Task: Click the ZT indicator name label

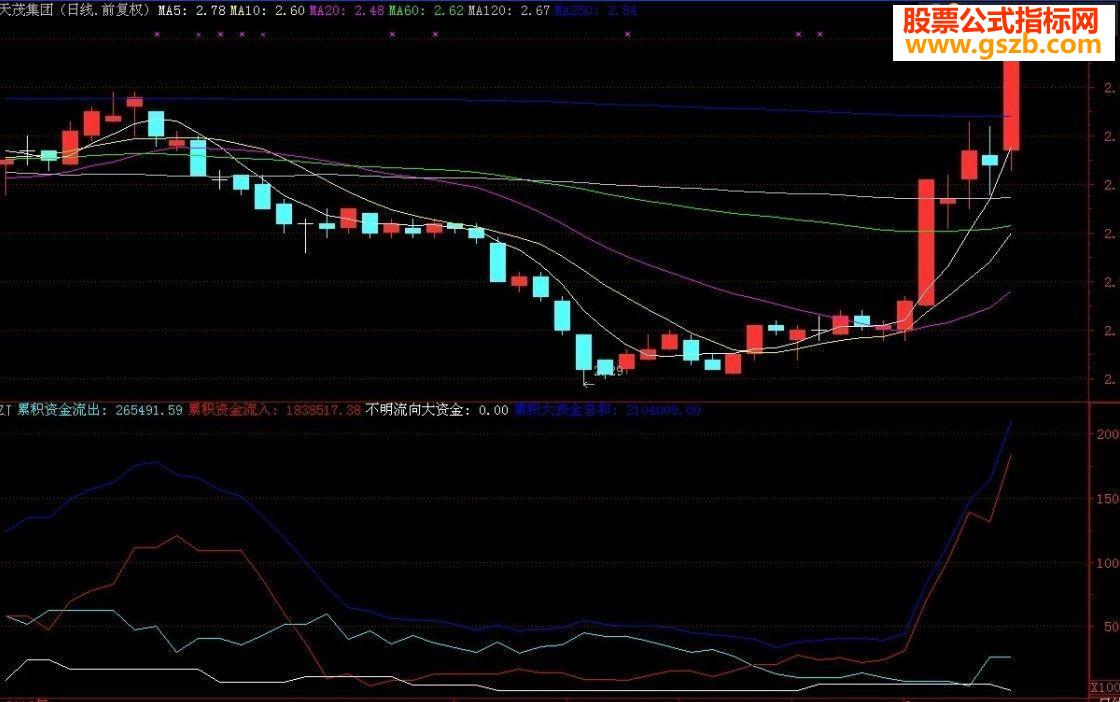Action: pos(6,411)
